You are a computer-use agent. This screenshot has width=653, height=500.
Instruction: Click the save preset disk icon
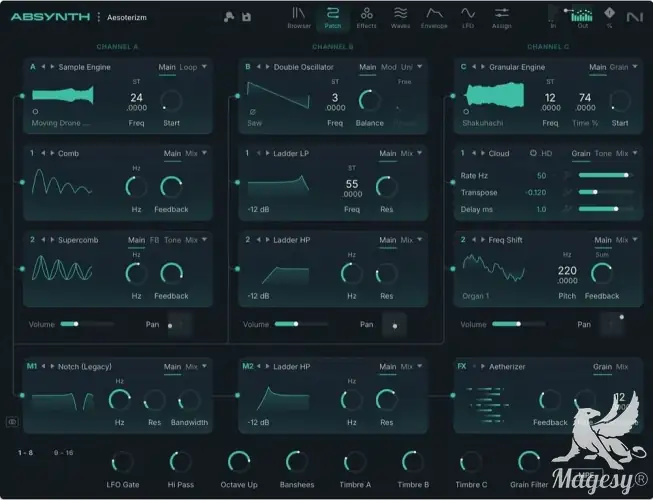(x=247, y=17)
